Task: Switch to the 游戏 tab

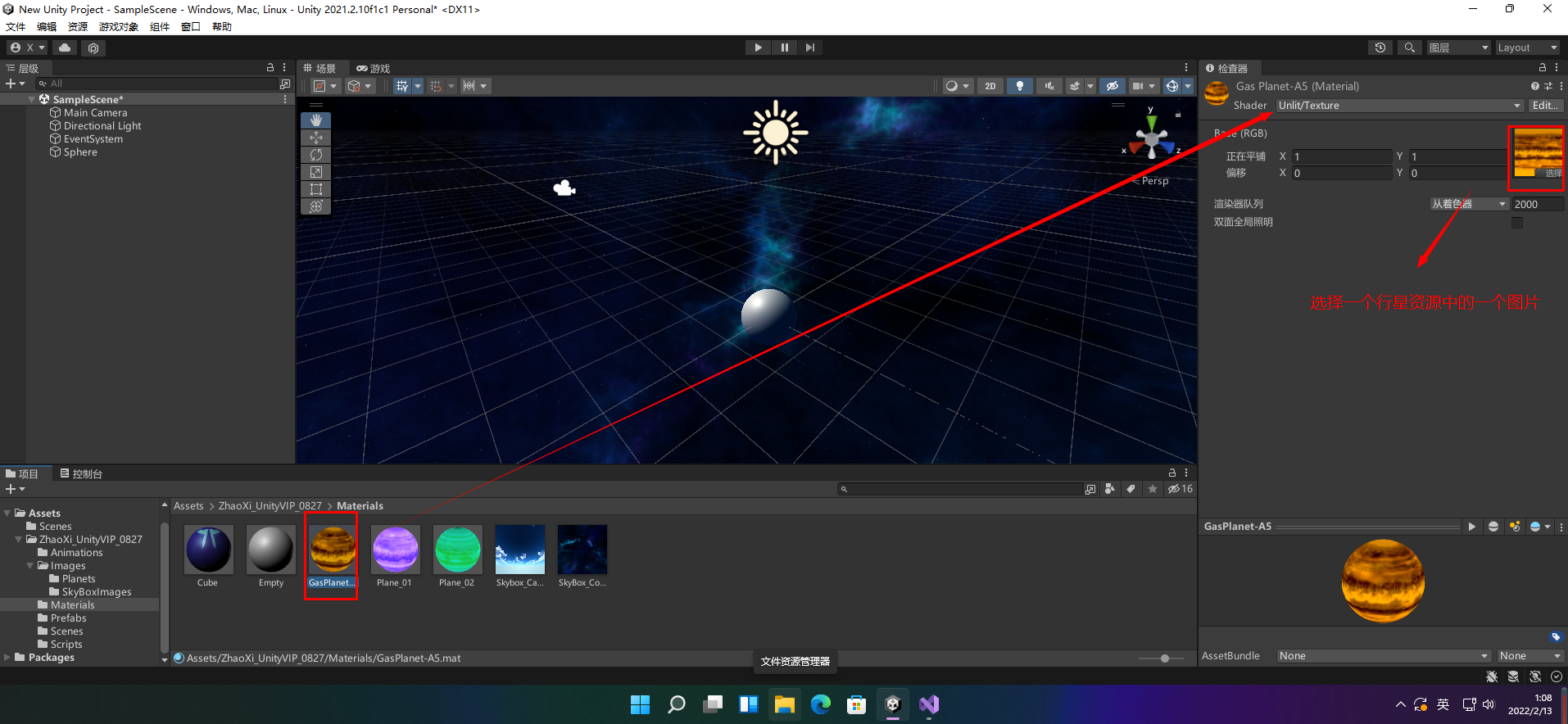Action: click(x=374, y=69)
